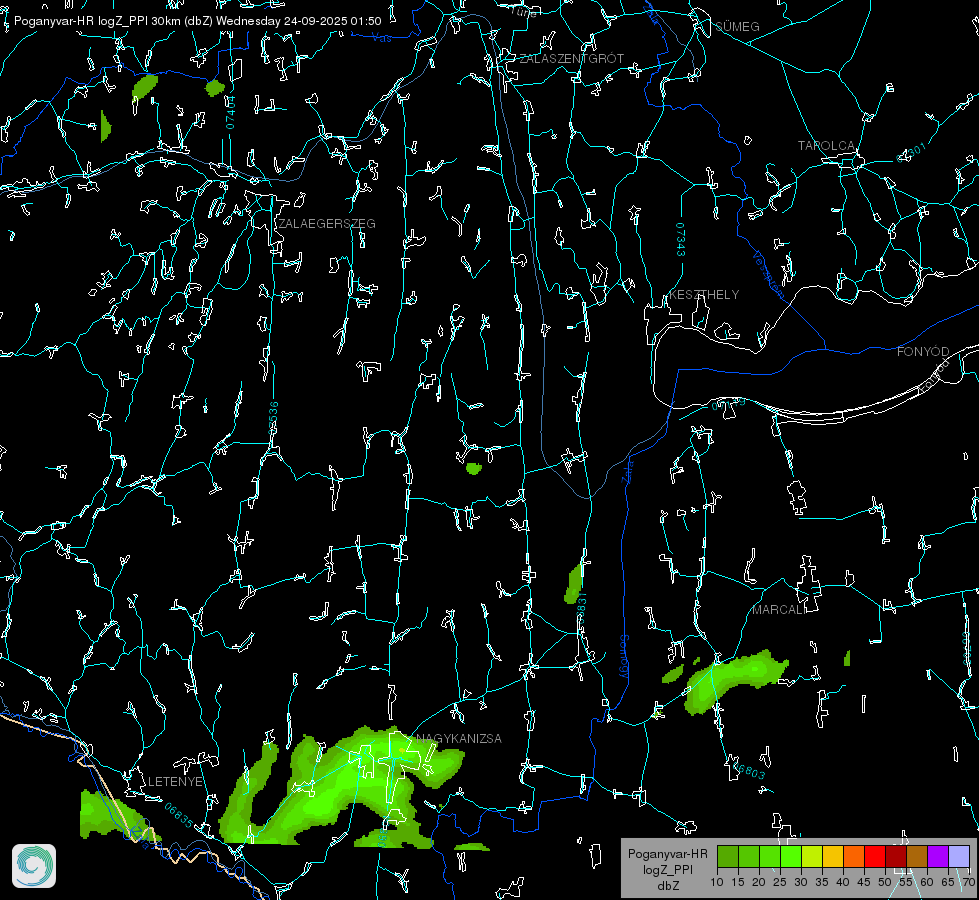Click the KESZTHELY city label
979x900 pixels.
tap(704, 294)
